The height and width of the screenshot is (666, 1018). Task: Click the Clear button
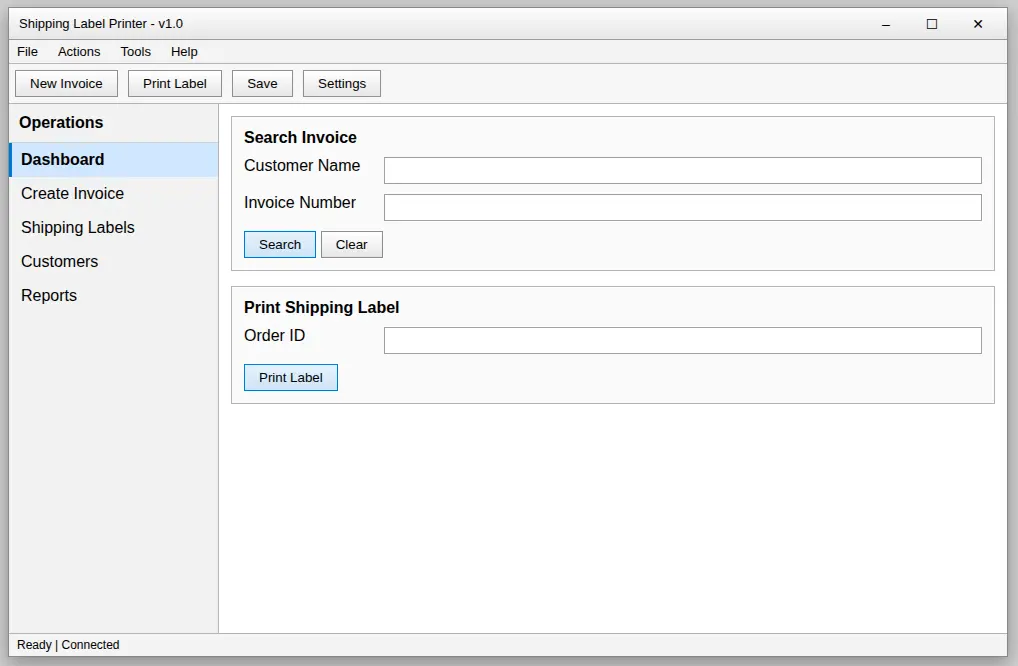click(x=352, y=245)
